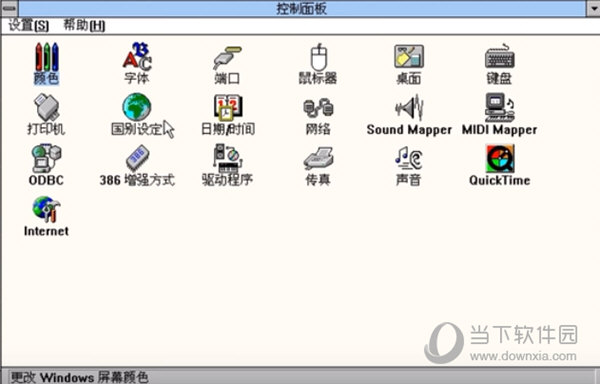Open the 传真 (Fax) machine icon
The width and height of the screenshot is (600, 384).
[x=318, y=158]
